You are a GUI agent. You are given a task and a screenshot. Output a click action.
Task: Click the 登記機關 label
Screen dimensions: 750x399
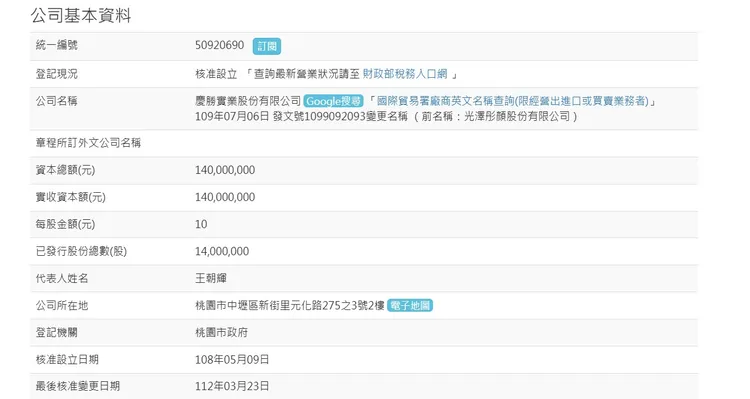(56, 332)
